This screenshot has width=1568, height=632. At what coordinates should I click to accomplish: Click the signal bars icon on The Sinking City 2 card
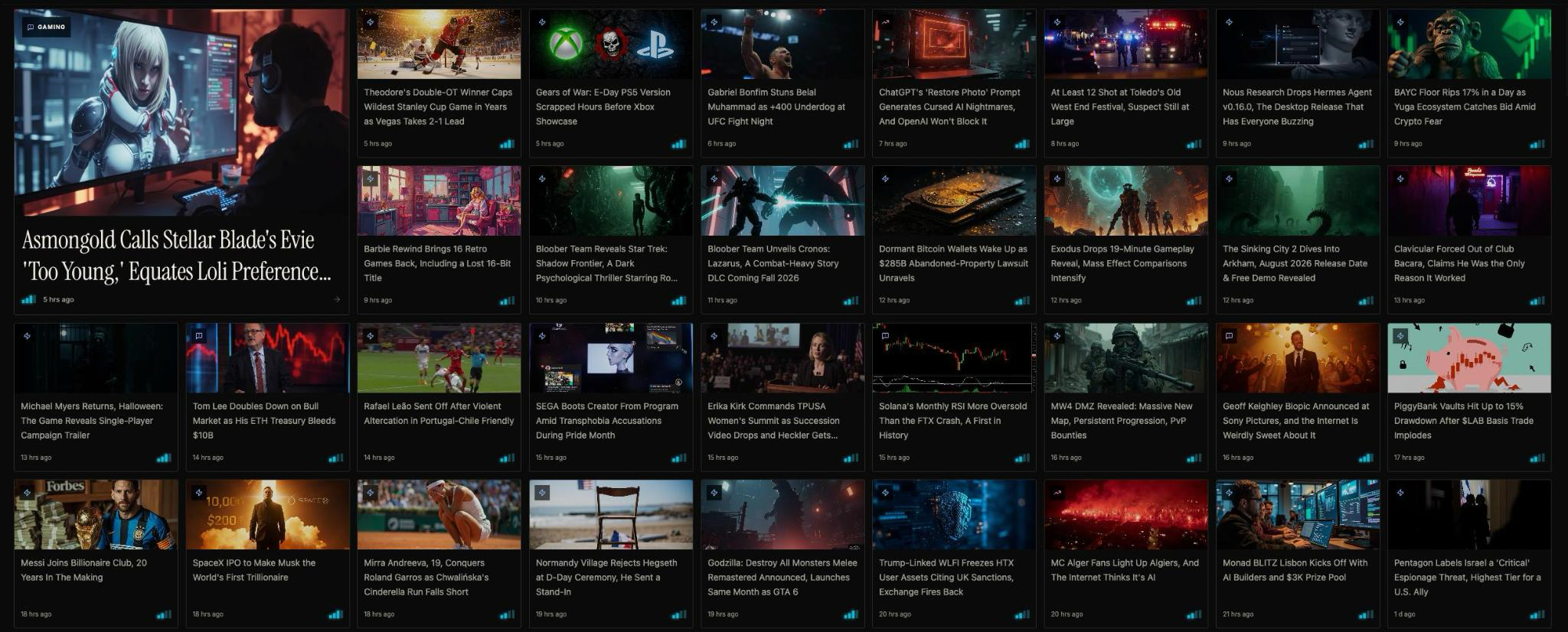click(x=1365, y=301)
